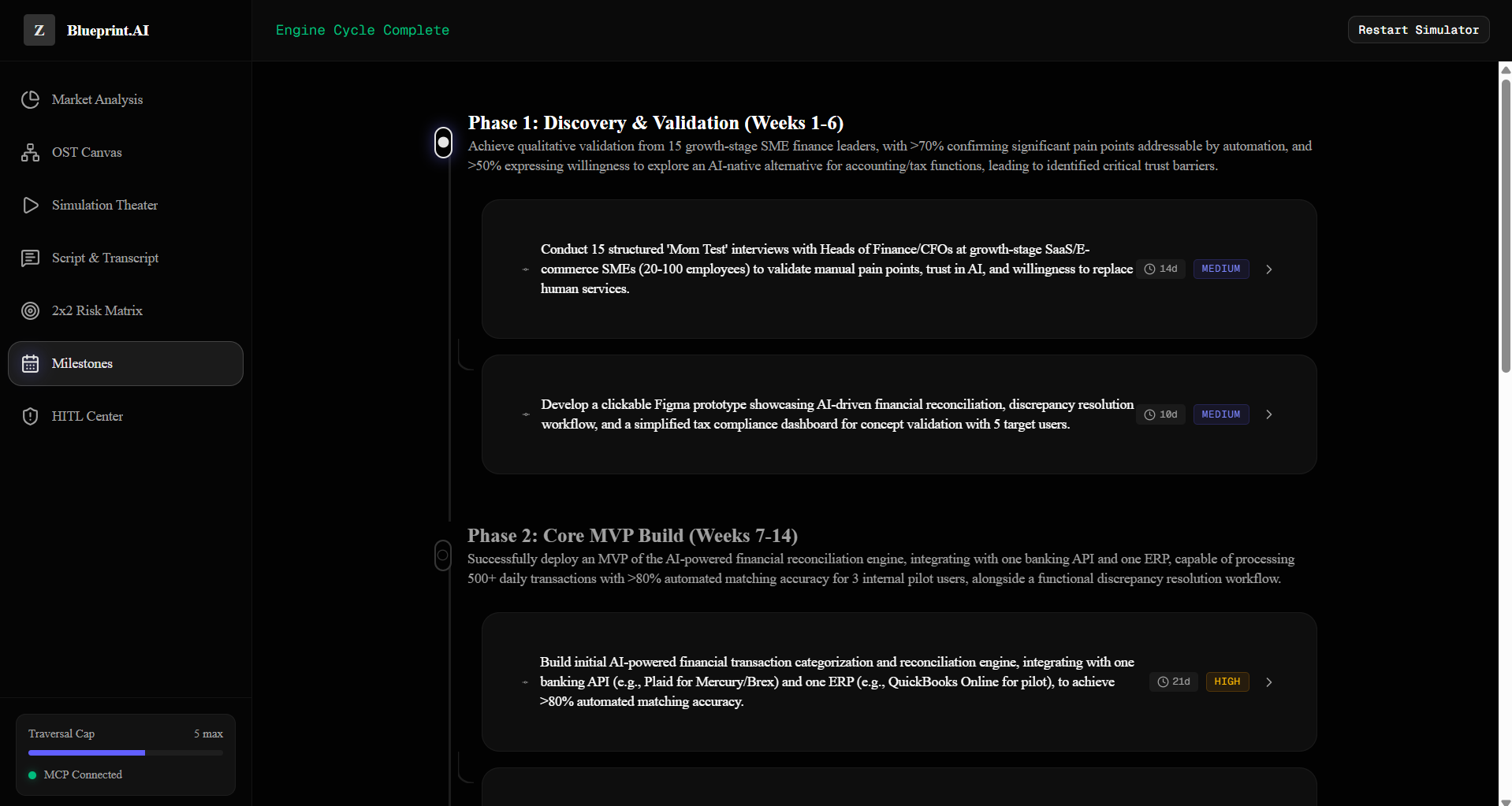Click the 'Build initial AI-powered' task text
This screenshot has width=1512, height=806.
[x=837, y=682]
